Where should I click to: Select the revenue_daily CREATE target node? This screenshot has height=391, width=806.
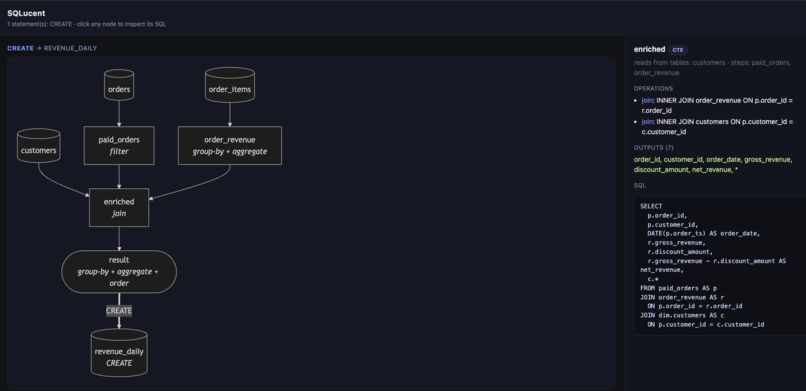pyautogui.click(x=119, y=352)
